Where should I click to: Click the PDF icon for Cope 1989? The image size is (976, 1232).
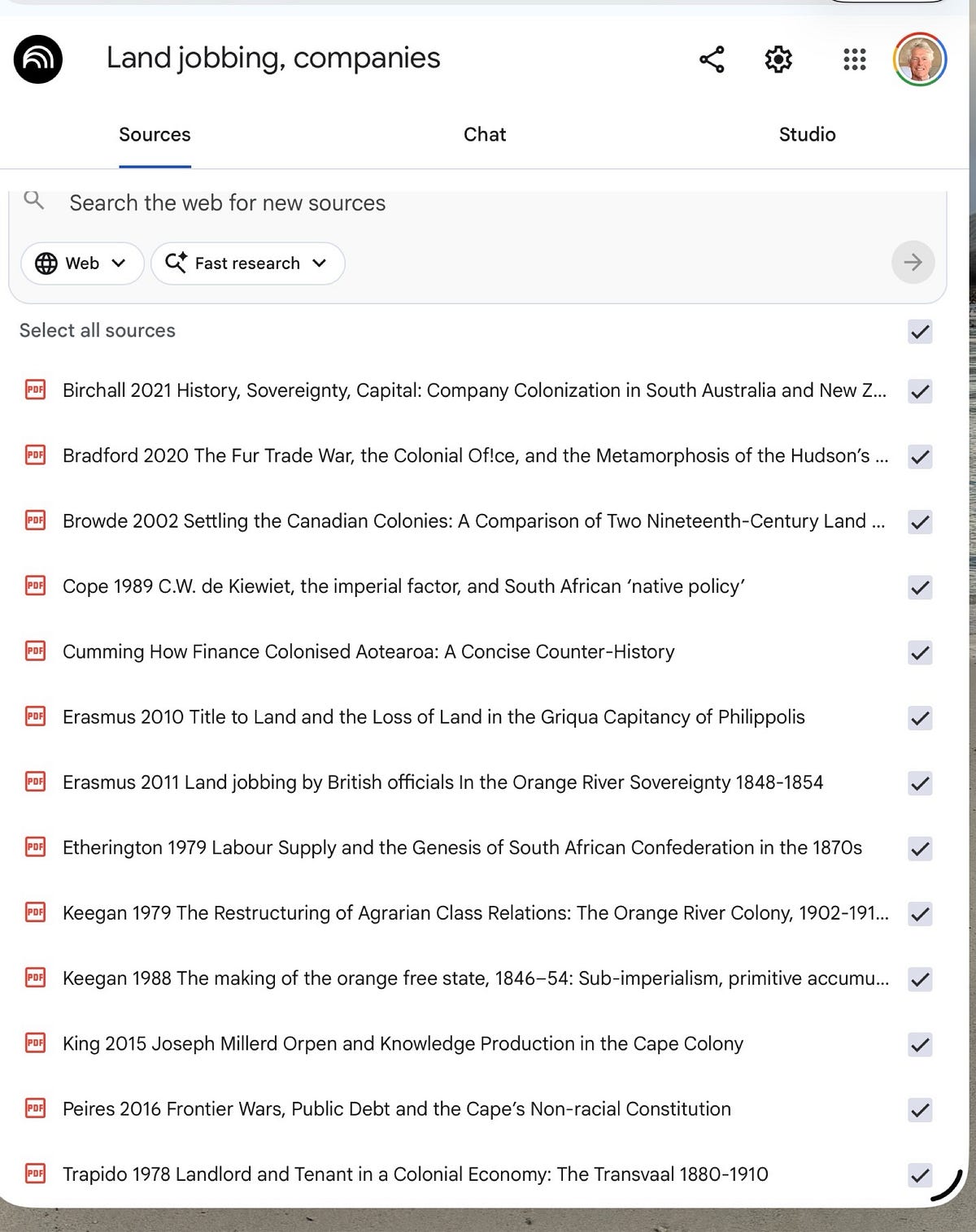35,586
